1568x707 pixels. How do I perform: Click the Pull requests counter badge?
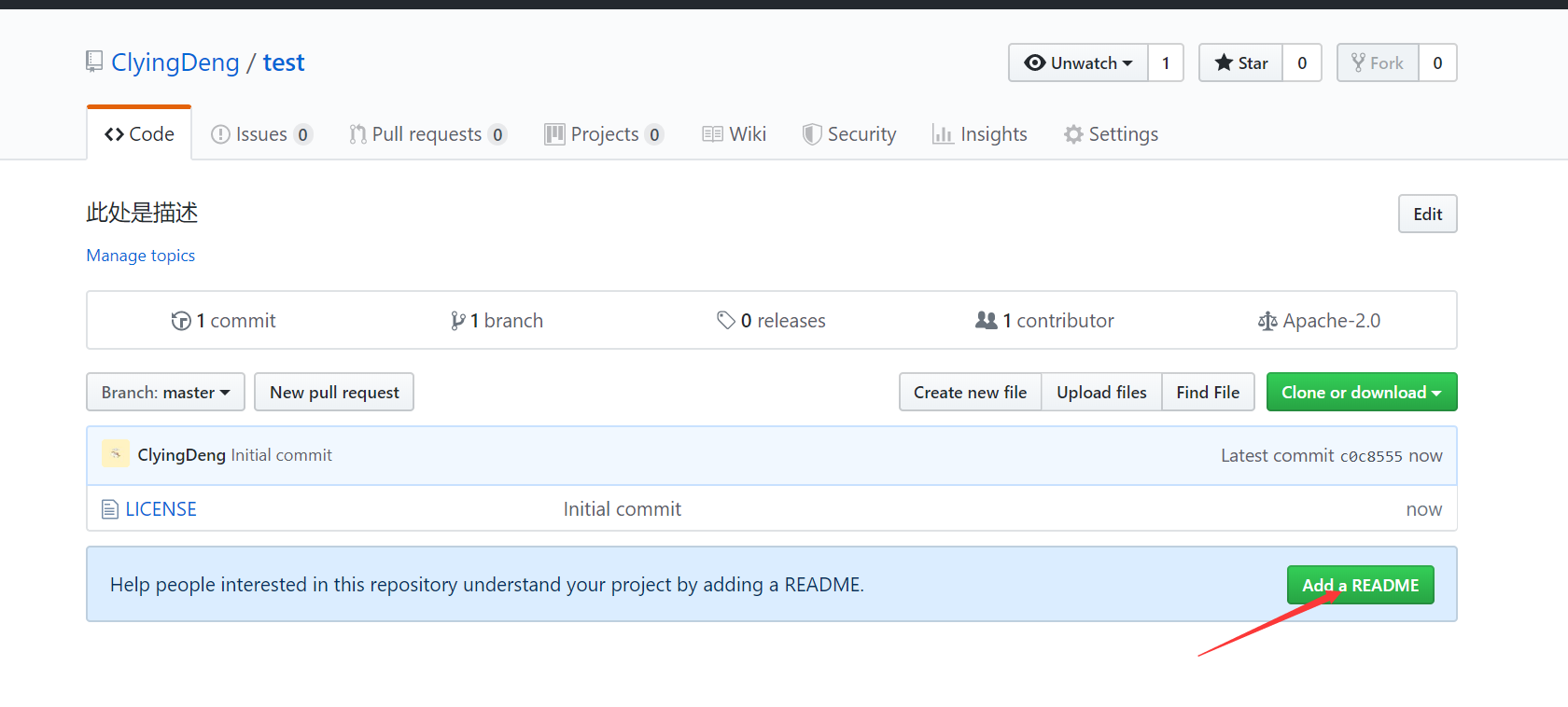(497, 134)
